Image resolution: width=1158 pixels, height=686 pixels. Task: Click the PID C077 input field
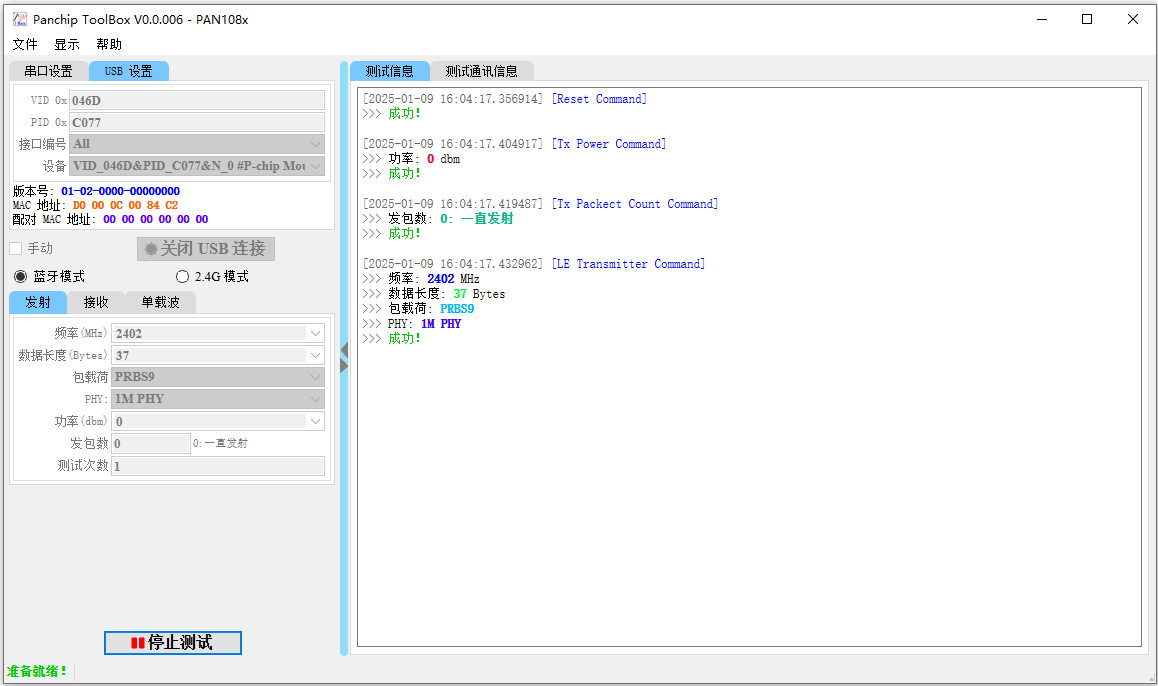(196, 122)
